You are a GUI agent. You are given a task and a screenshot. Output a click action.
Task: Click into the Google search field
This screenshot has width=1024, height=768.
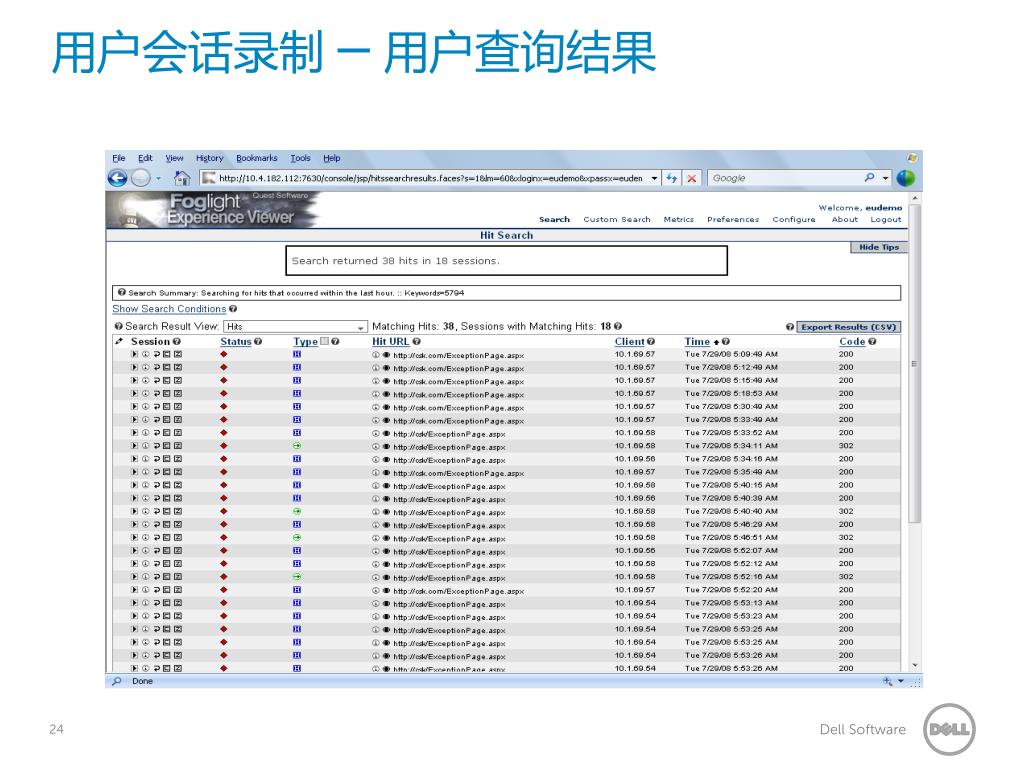point(786,178)
